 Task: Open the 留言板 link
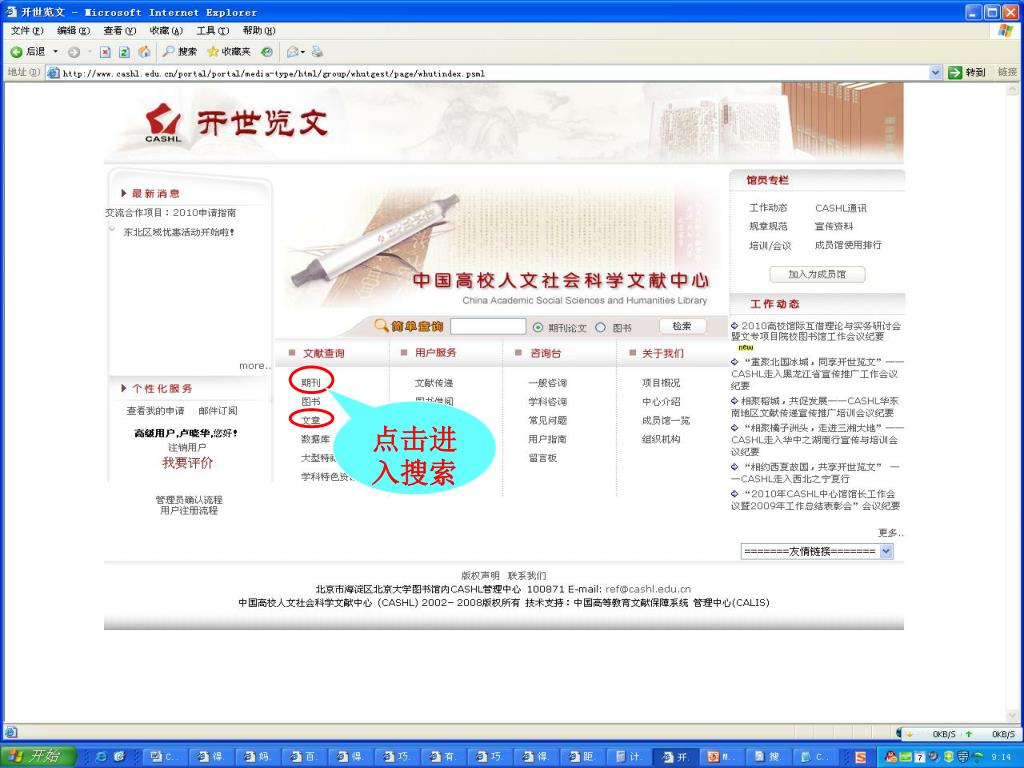[x=543, y=458]
